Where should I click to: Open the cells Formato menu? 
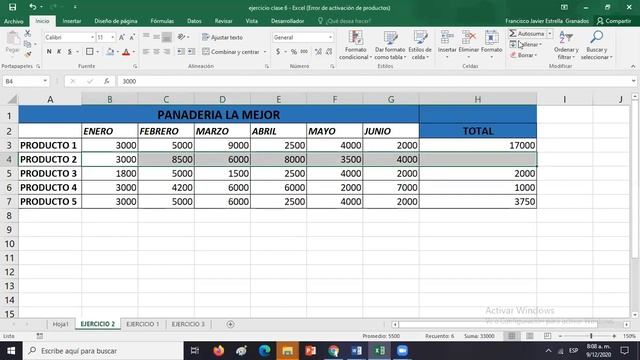pyautogui.click(x=491, y=44)
